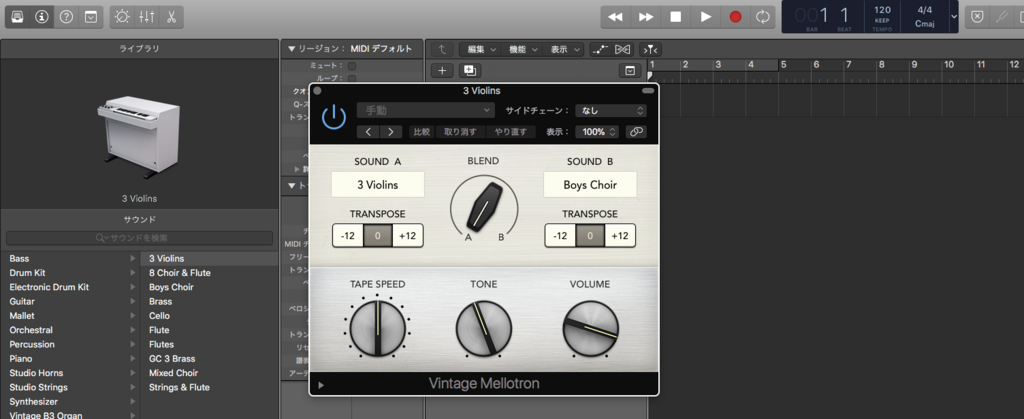Click the Tone knob
The height and width of the screenshot is (419, 1024).
(x=484, y=328)
